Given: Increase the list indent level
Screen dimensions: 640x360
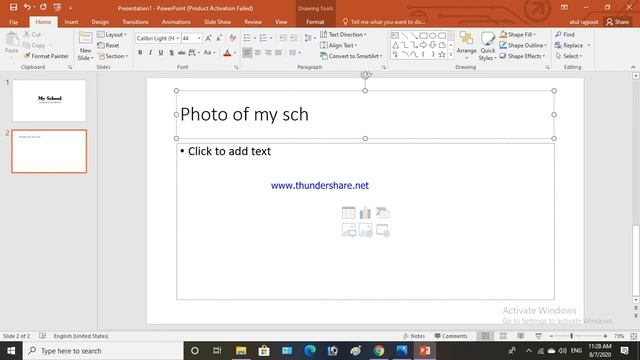Looking at the screenshot, I should point(293,38).
